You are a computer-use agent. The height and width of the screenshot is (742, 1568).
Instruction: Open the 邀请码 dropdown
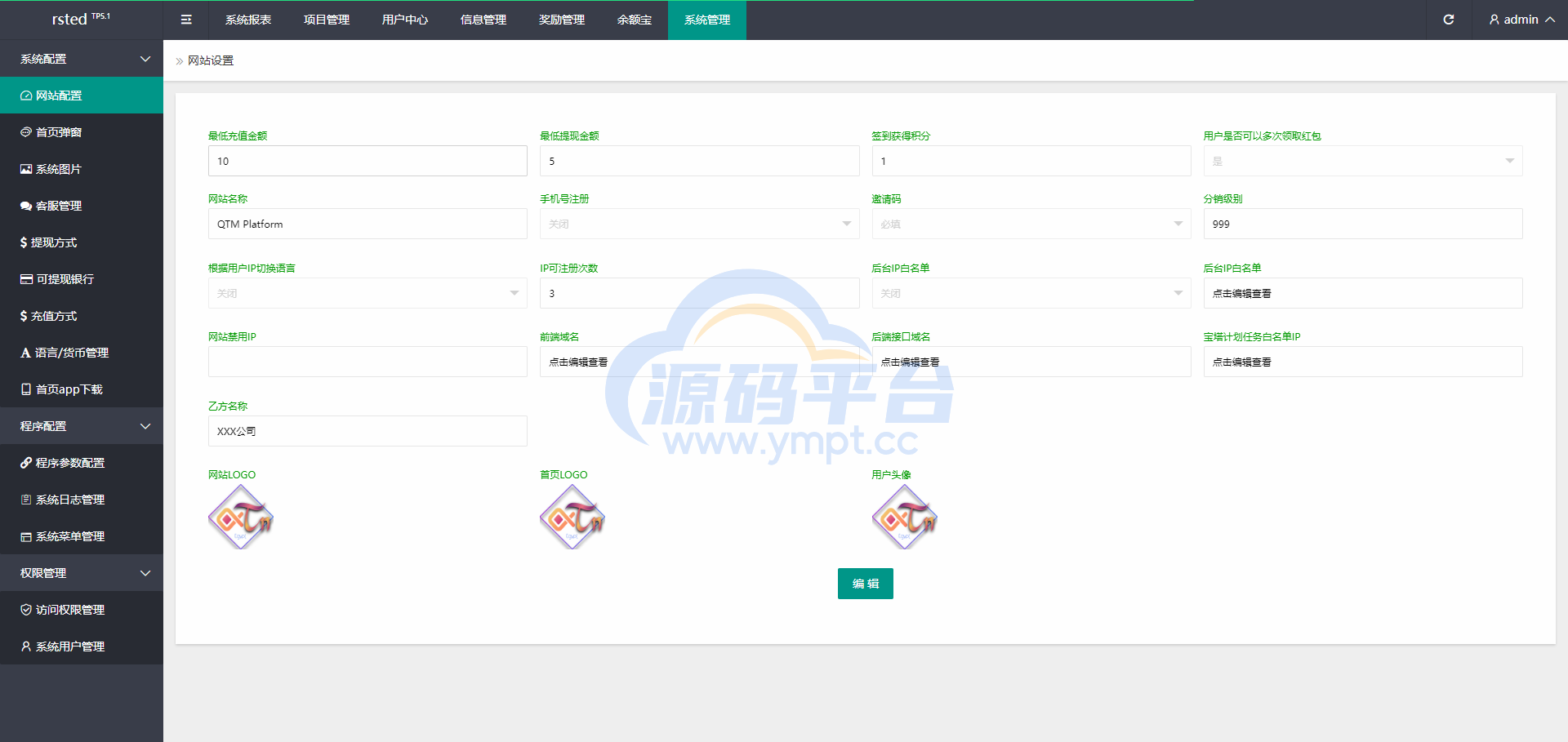pos(1031,224)
